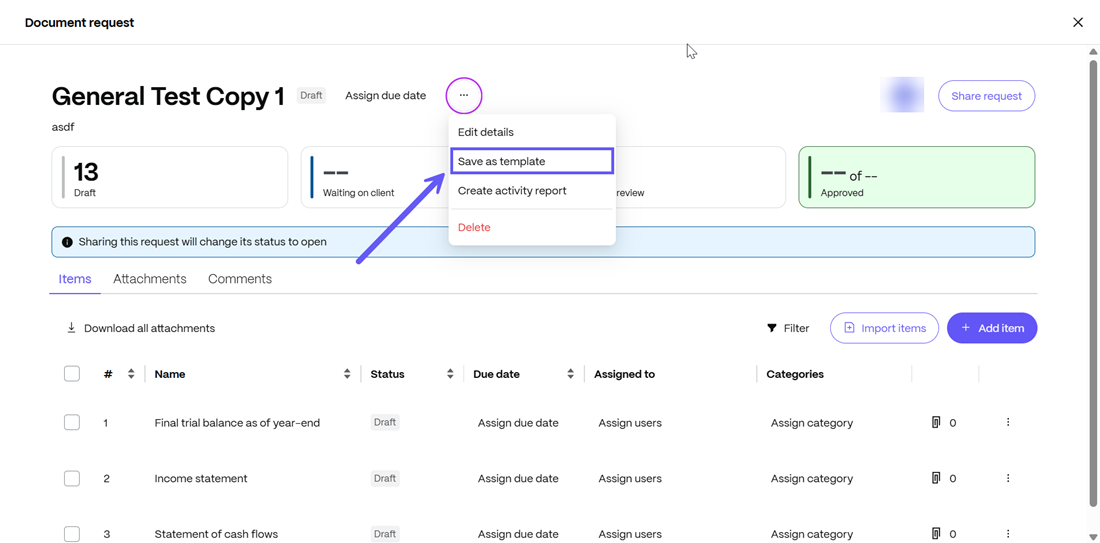
Task: Click the three-dot more options button
Action: [464, 96]
